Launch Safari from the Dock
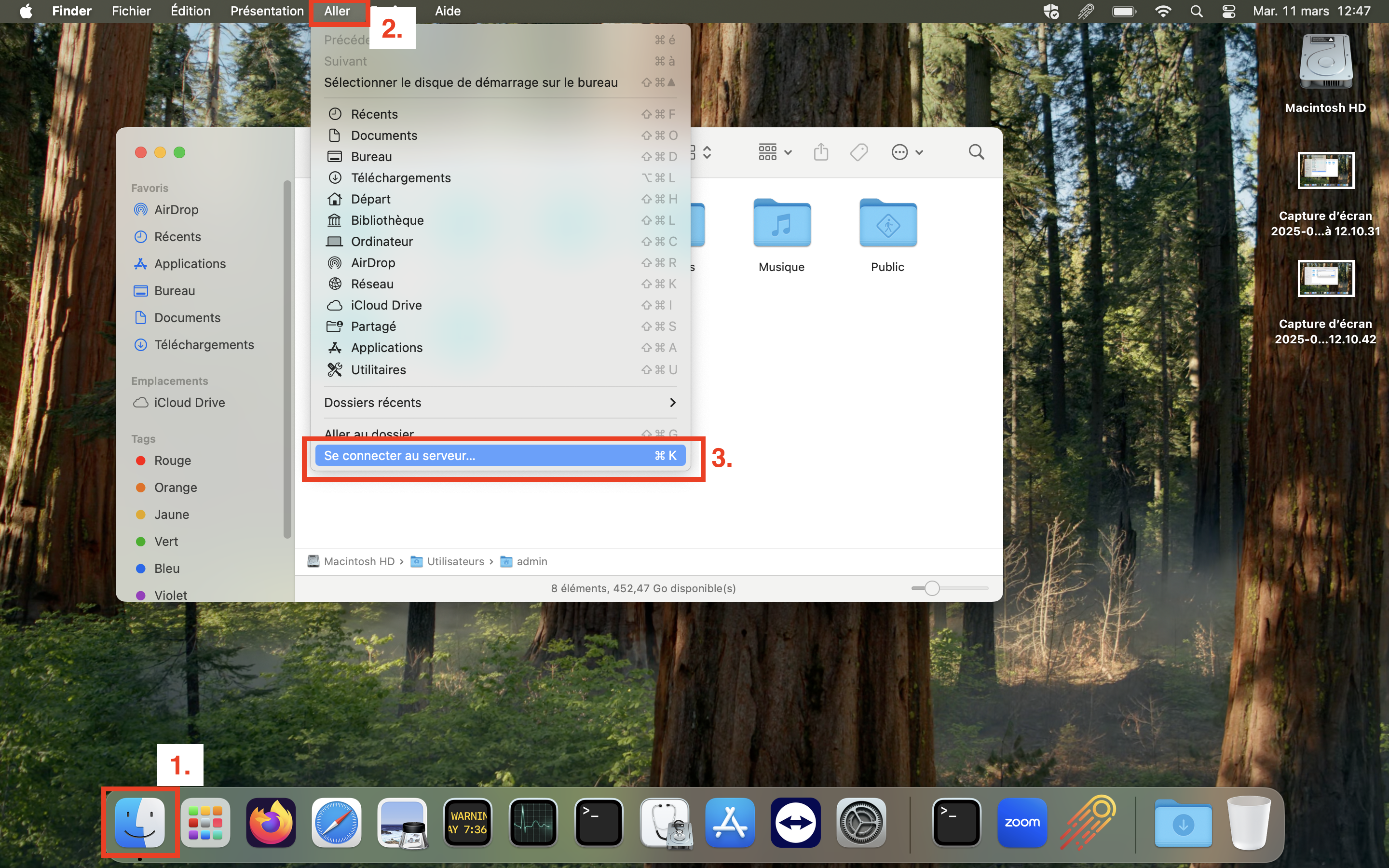The image size is (1389, 868). point(336,822)
